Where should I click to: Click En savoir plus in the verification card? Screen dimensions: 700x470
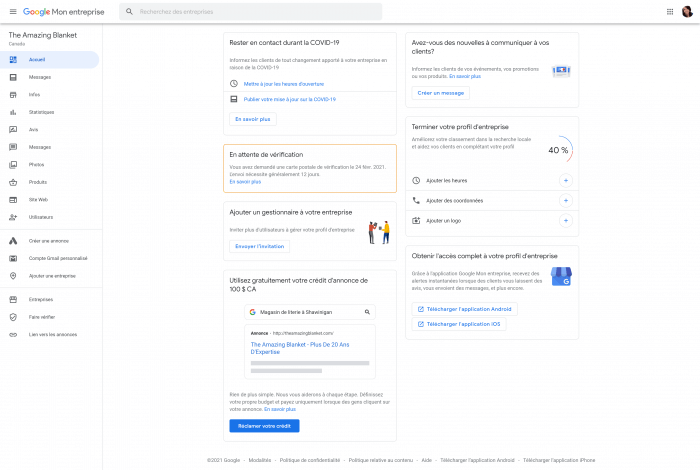(x=245, y=182)
